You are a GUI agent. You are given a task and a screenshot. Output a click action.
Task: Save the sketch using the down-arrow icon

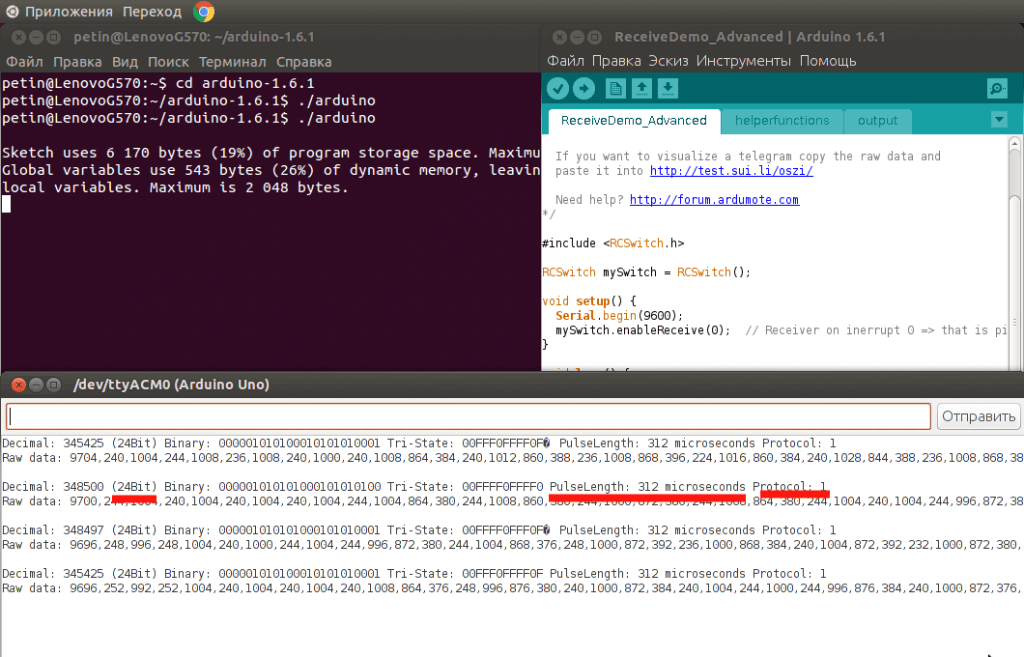pos(668,89)
